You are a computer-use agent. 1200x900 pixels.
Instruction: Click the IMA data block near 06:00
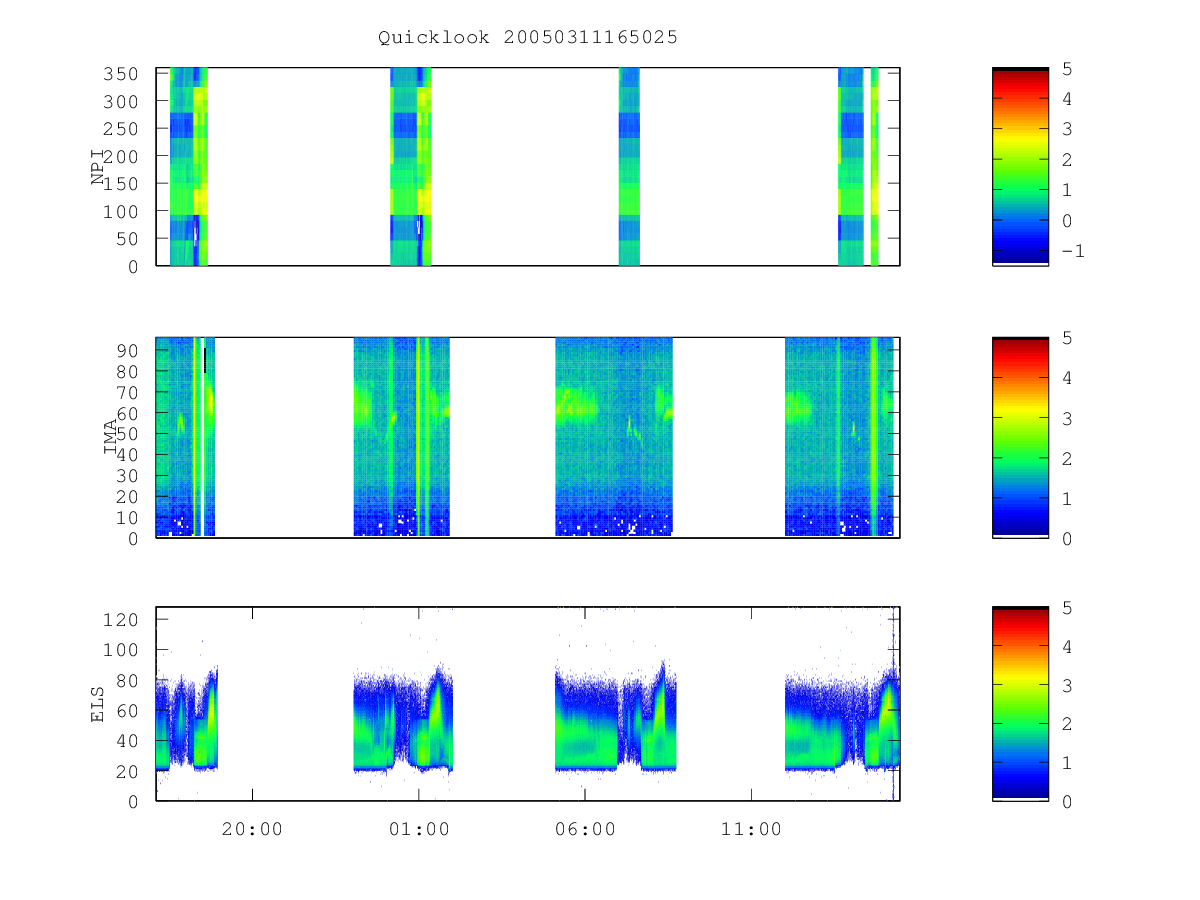pos(614,437)
